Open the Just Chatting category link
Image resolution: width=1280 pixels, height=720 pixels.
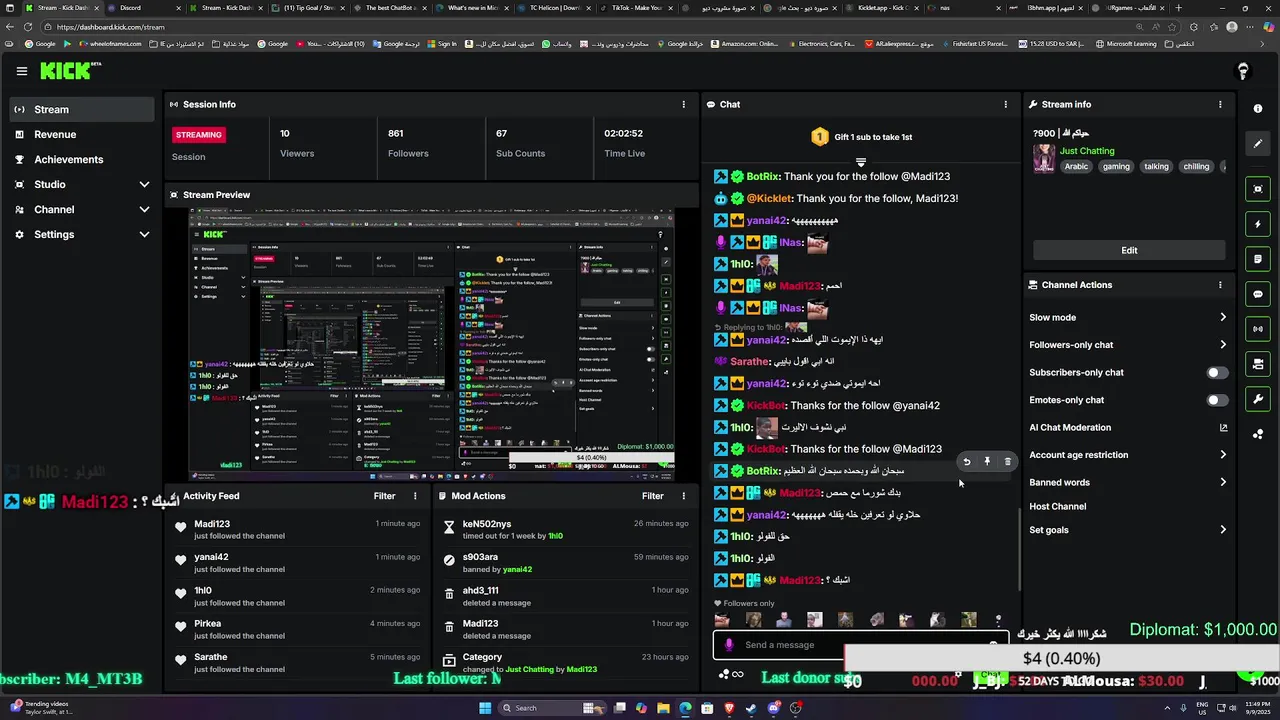(1087, 151)
